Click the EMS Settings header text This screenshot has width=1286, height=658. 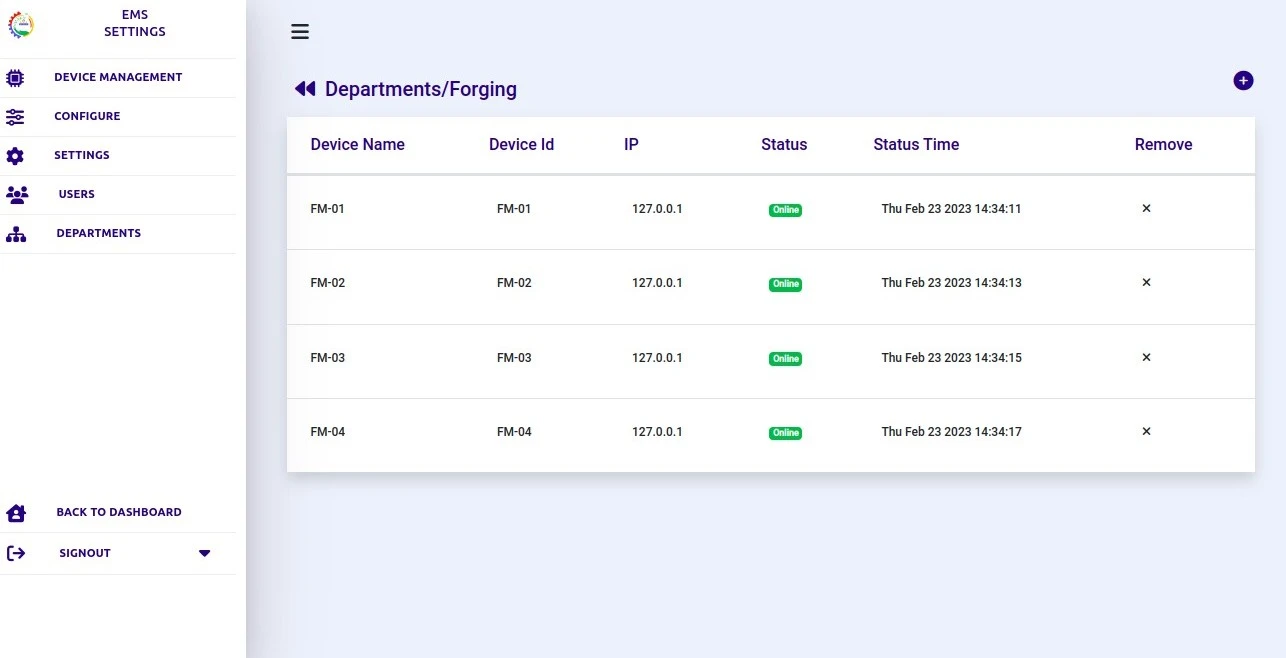coord(135,23)
